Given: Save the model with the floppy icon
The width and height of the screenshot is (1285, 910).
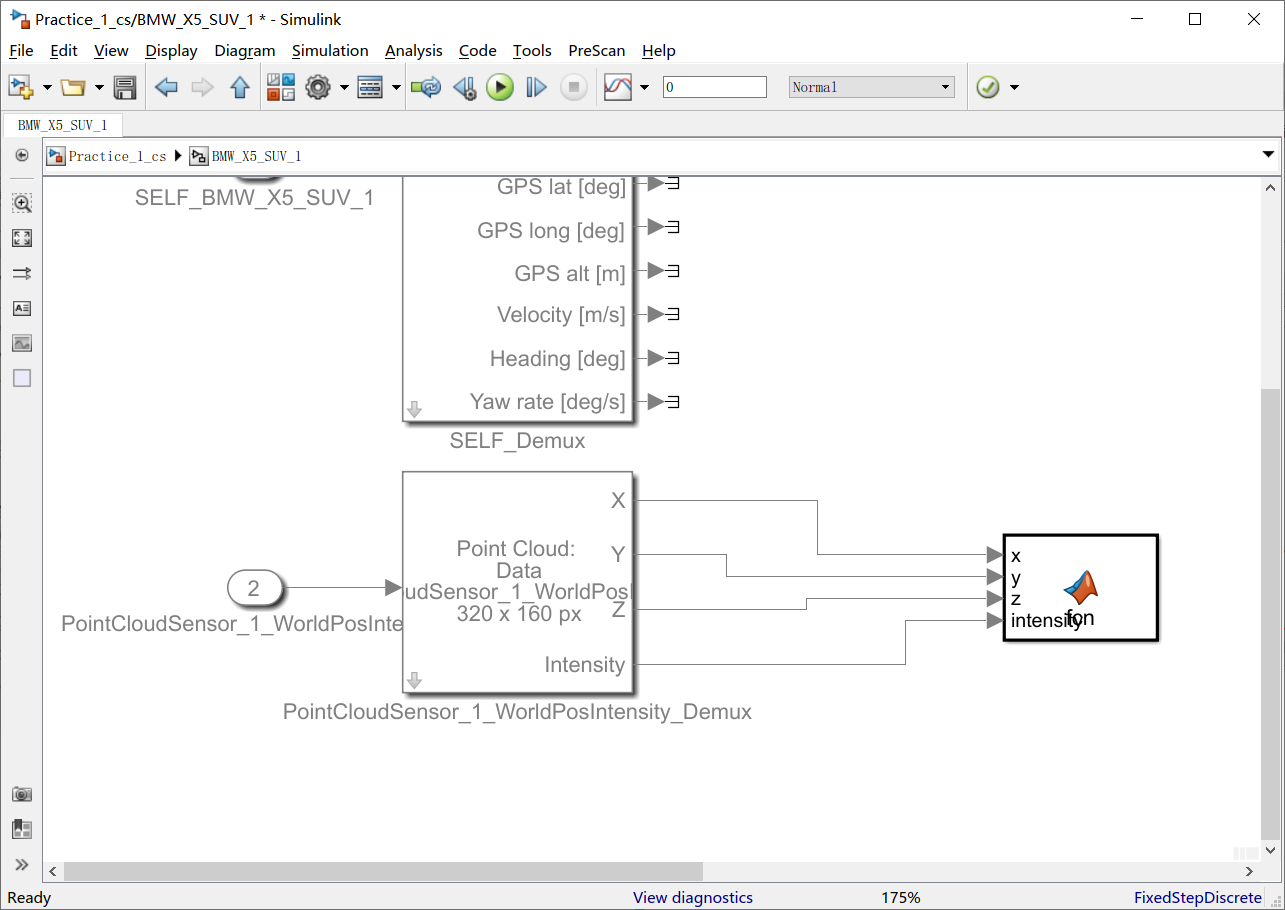Looking at the screenshot, I should click(125, 87).
